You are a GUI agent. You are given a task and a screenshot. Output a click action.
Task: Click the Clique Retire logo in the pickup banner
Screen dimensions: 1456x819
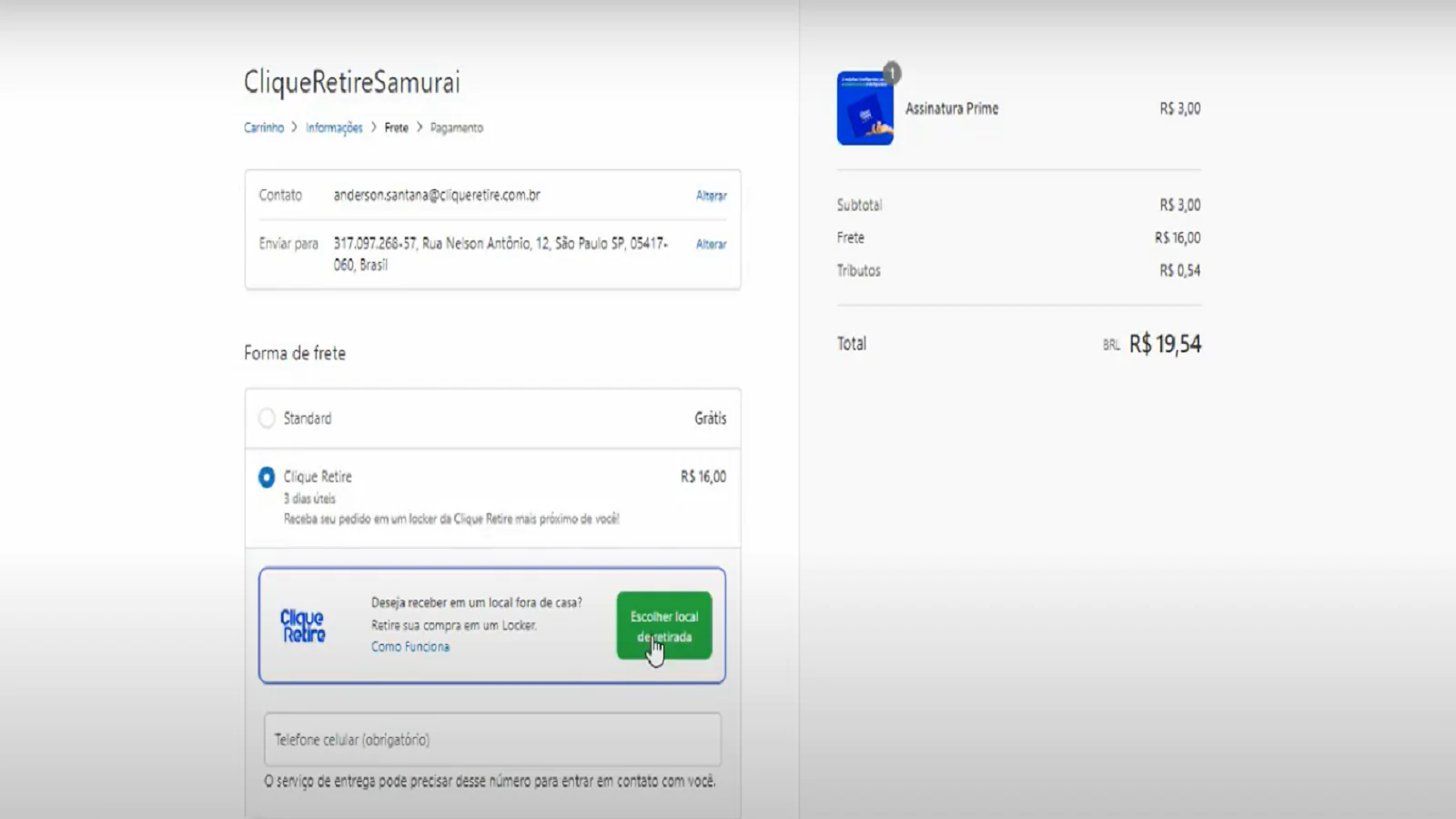(303, 625)
